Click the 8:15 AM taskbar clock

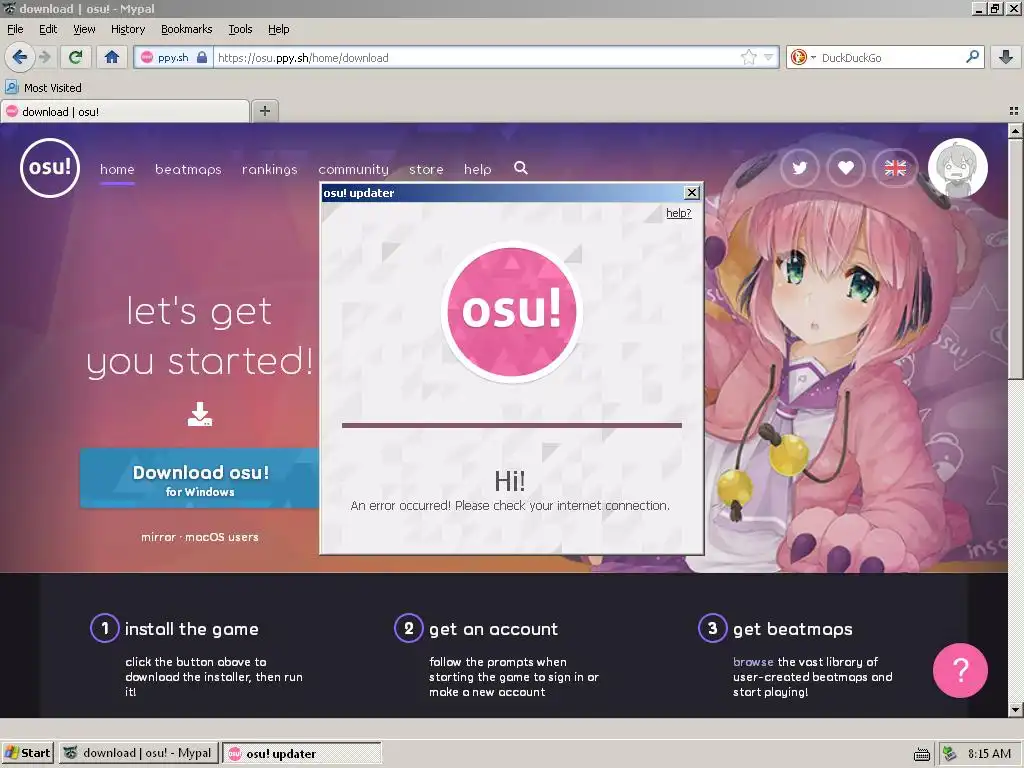point(989,754)
